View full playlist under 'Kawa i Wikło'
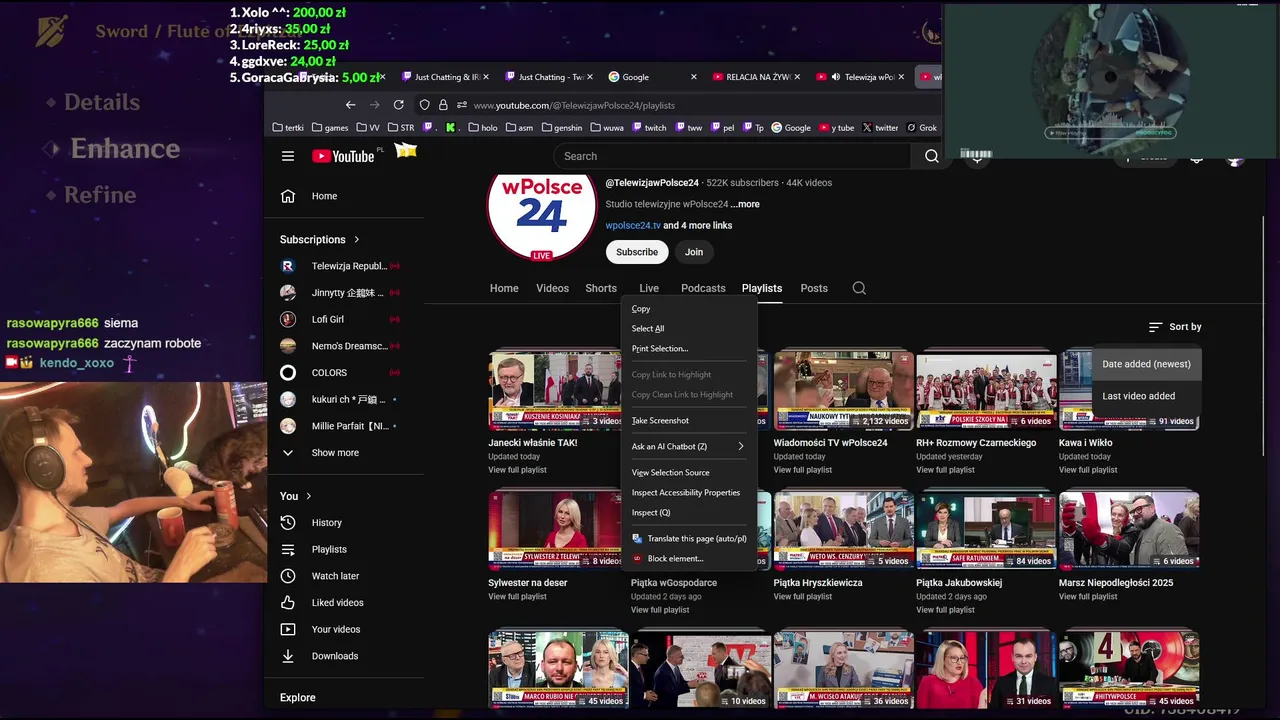 (1088, 470)
